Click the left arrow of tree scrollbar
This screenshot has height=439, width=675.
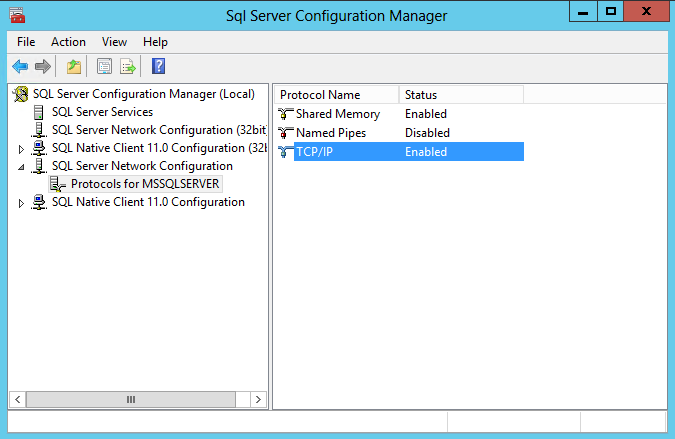click(x=18, y=399)
